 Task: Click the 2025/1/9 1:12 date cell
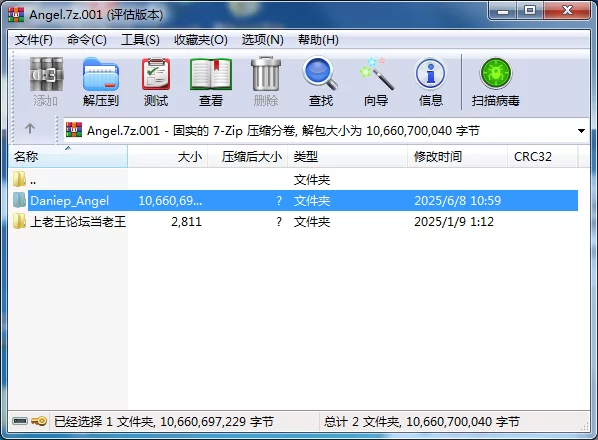pos(454,222)
